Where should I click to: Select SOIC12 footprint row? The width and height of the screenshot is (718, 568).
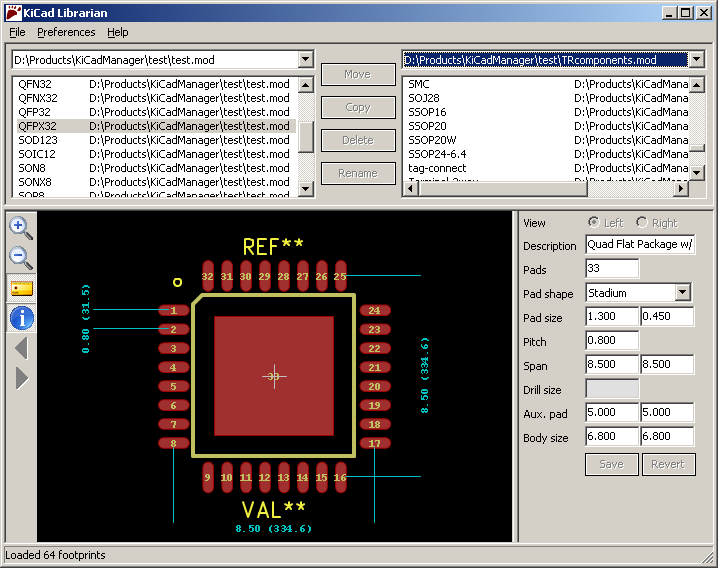(x=156, y=154)
